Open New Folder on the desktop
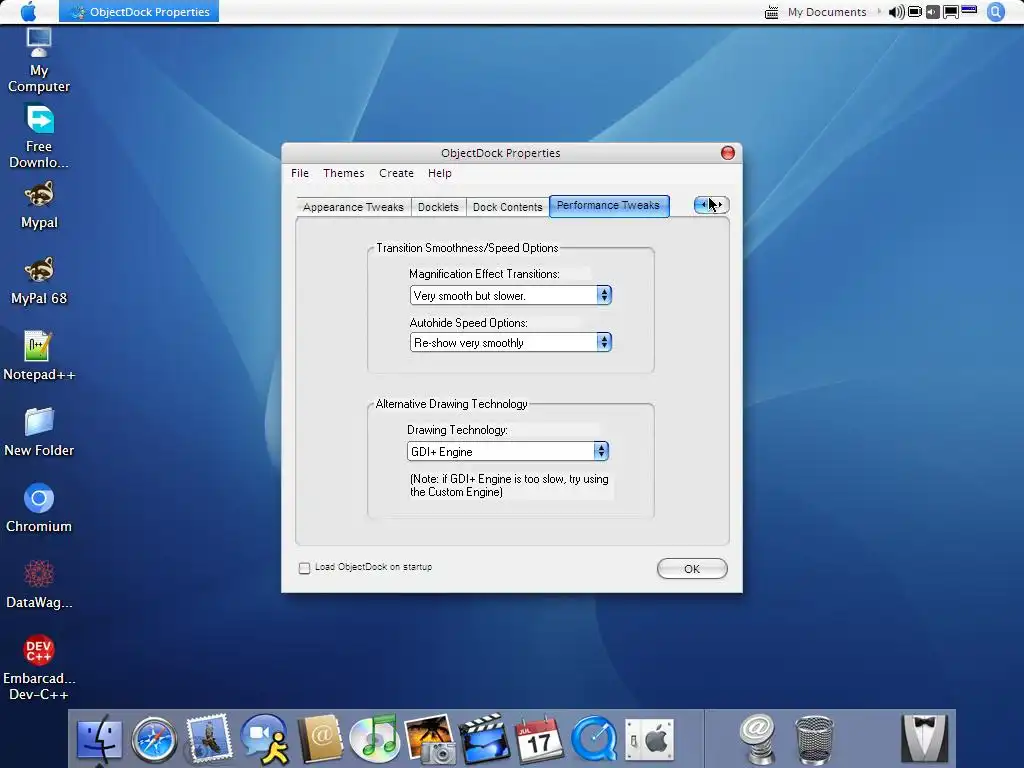 tap(39, 432)
